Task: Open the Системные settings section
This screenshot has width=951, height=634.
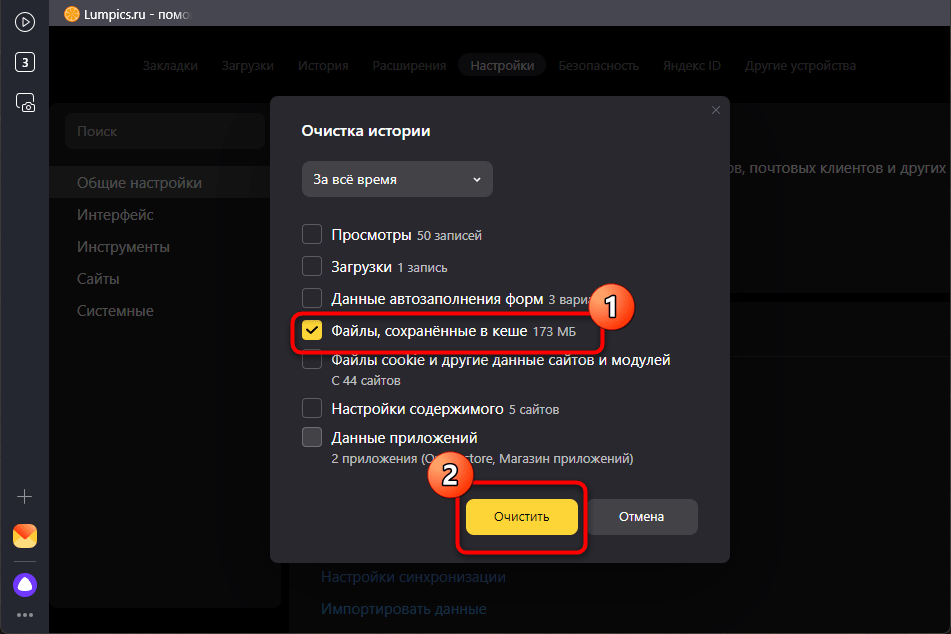Action: [115, 311]
